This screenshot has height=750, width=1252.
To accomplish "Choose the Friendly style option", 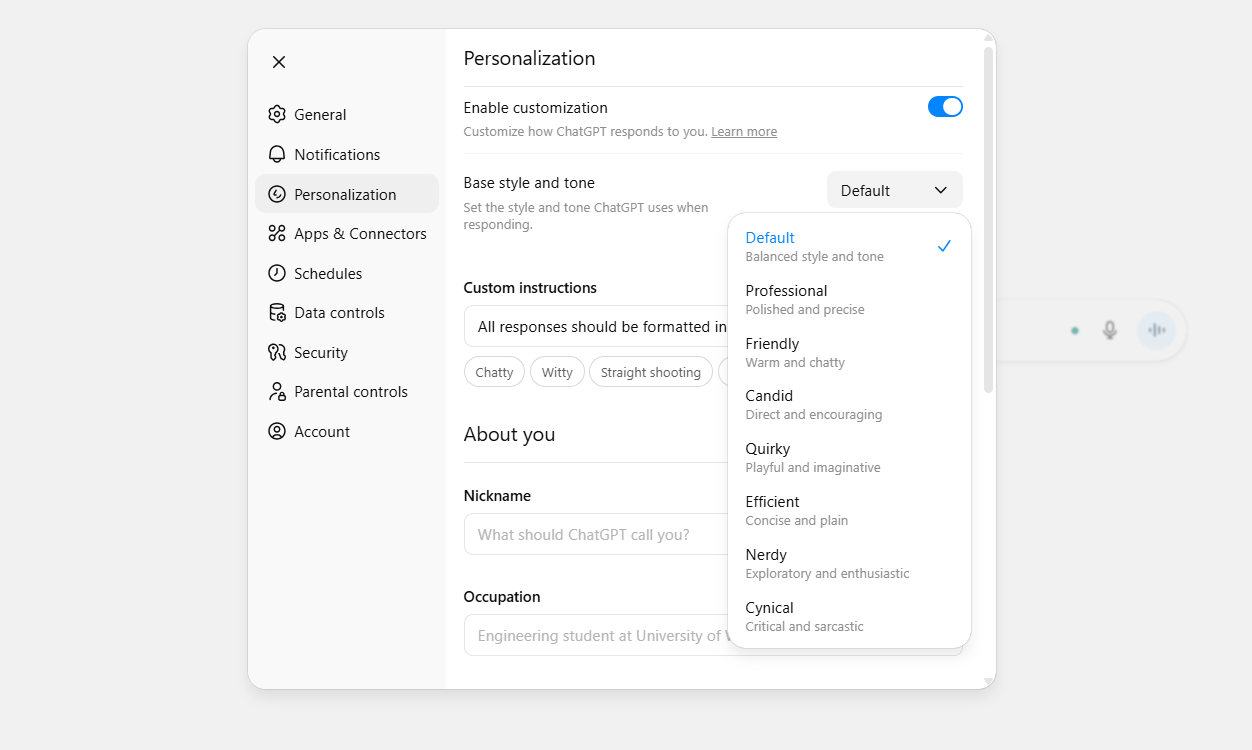I will tap(849, 352).
